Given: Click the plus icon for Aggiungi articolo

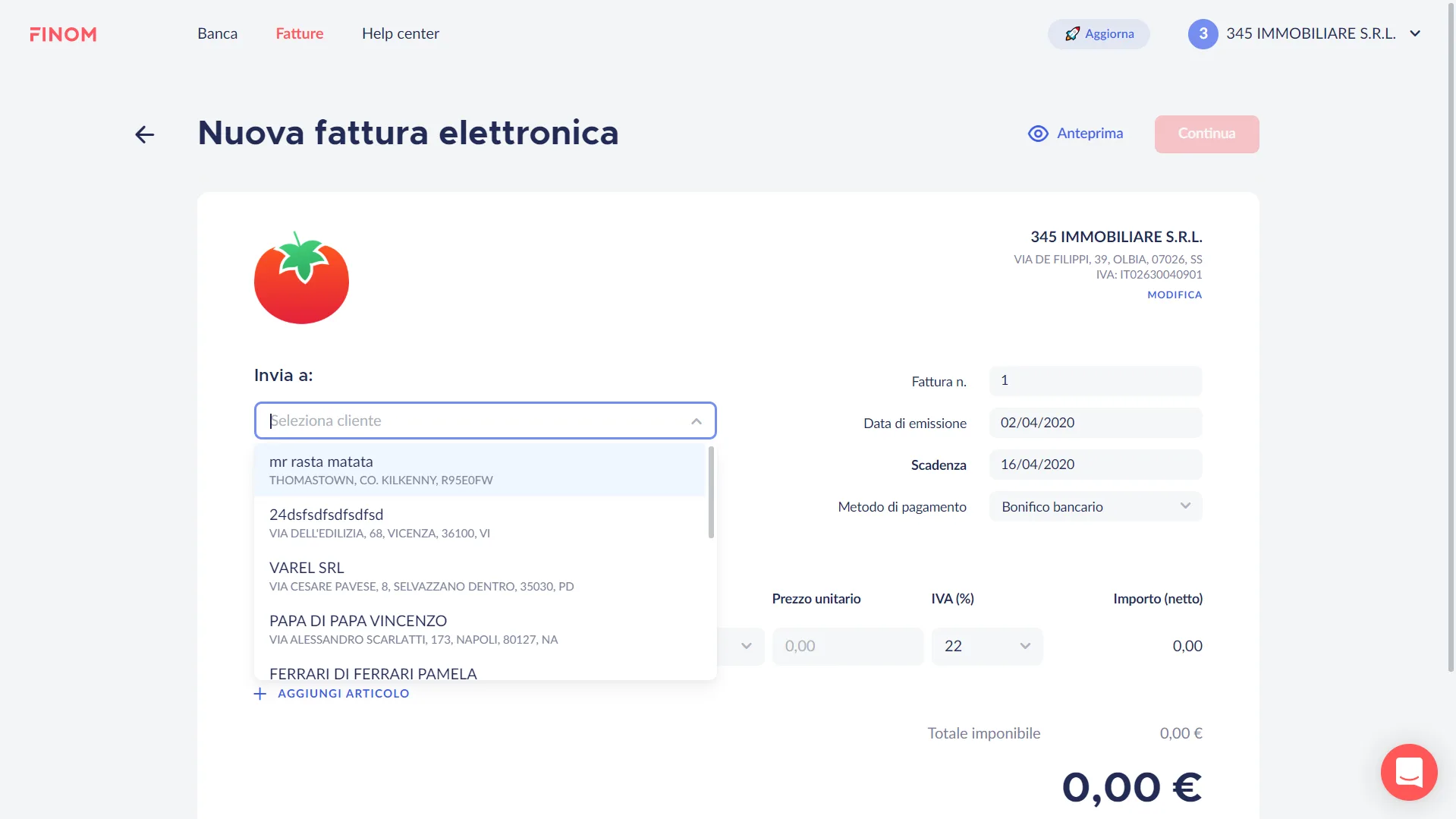Looking at the screenshot, I should pos(260,694).
